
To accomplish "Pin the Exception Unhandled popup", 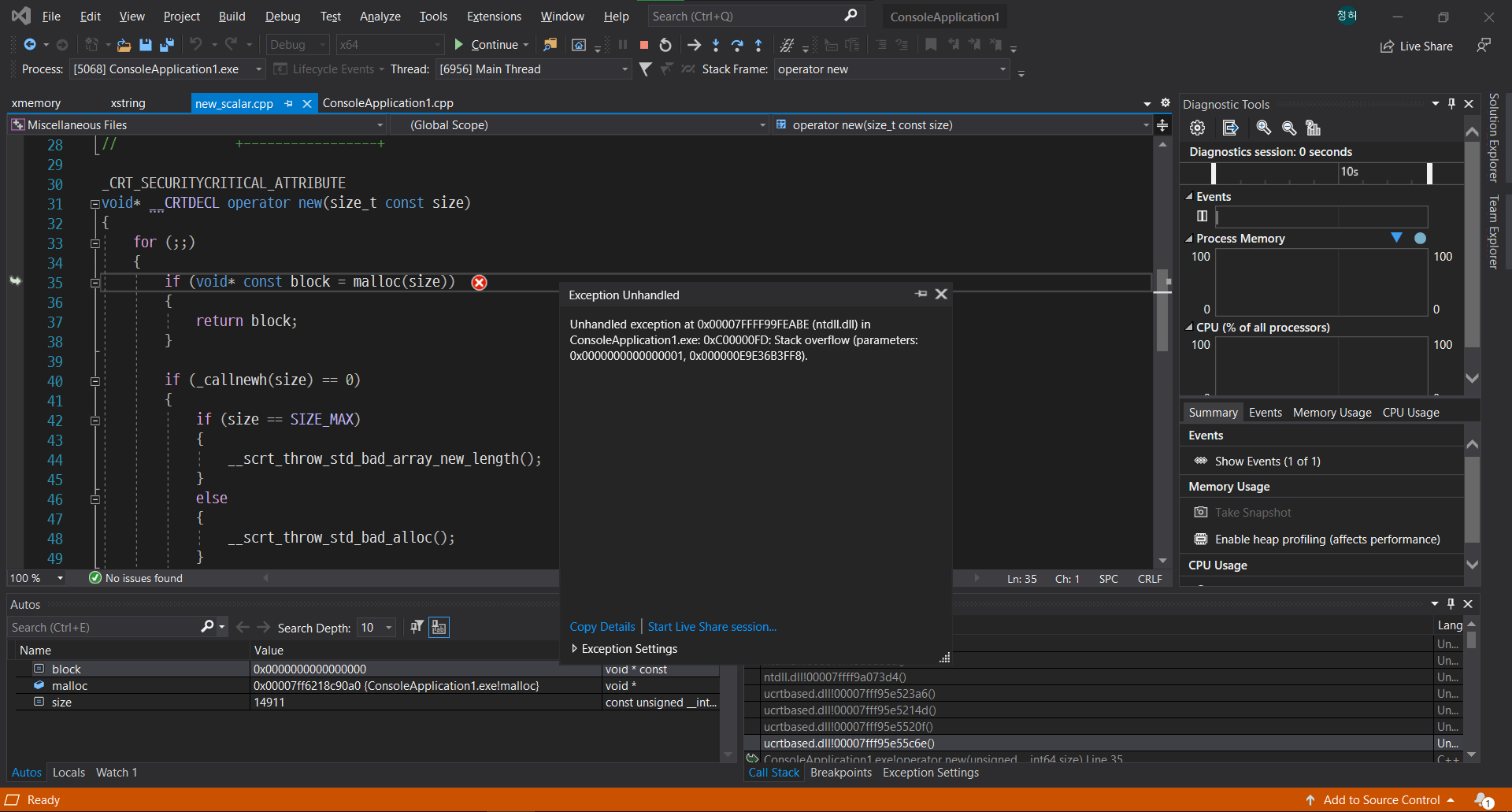I will tap(921, 294).
